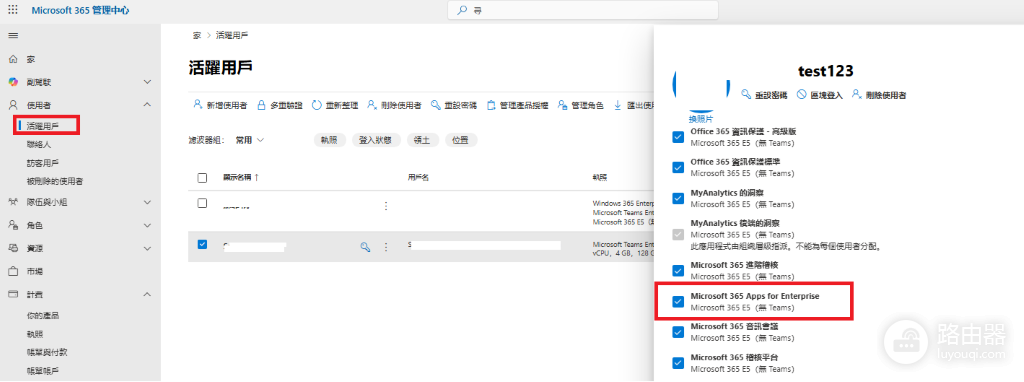Viewport: 1024px width, 382px height.
Task: Uncheck Microsoft 365 音訊會議 checkbox
Action: pos(678,332)
